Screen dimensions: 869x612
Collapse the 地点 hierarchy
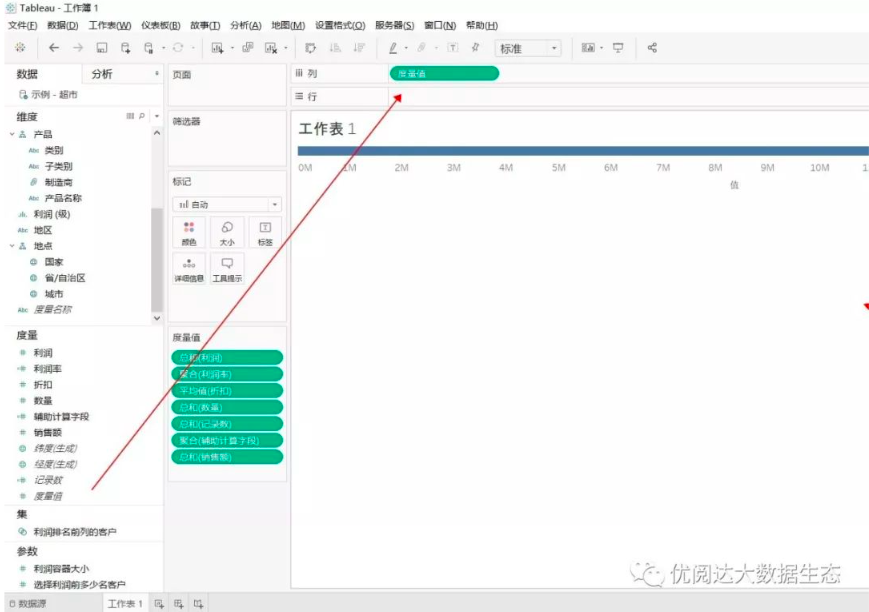(x=12, y=246)
